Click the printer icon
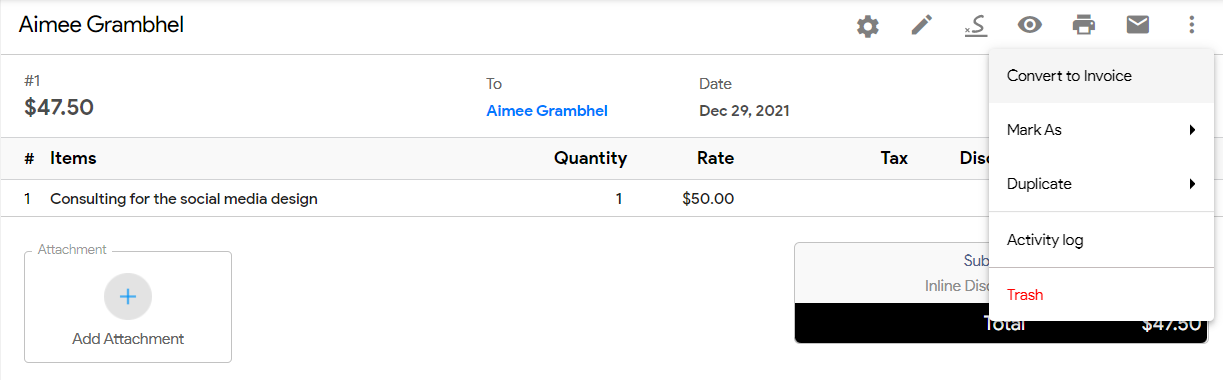The width and height of the screenshot is (1223, 380). point(1084,25)
